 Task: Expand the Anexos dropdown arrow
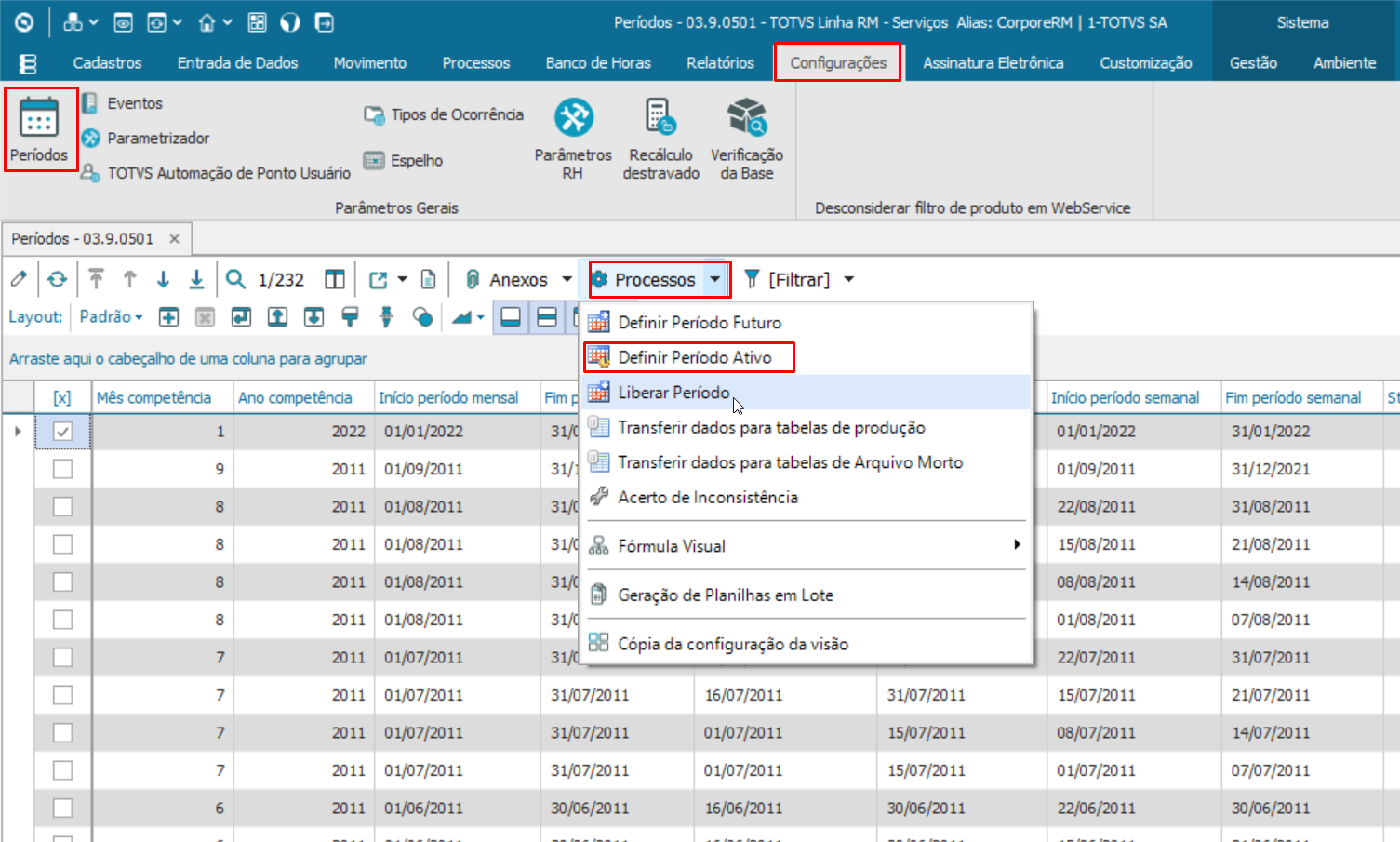click(567, 279)
